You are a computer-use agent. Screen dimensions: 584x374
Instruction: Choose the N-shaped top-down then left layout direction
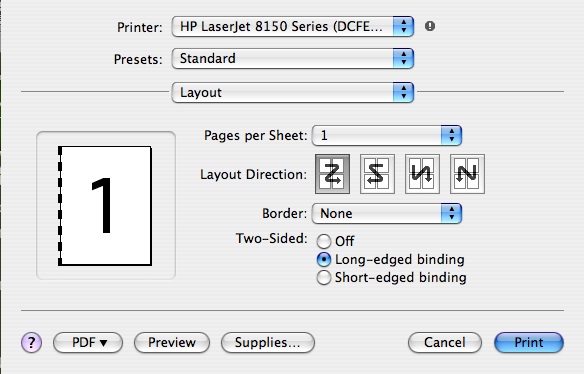[467, 174]
